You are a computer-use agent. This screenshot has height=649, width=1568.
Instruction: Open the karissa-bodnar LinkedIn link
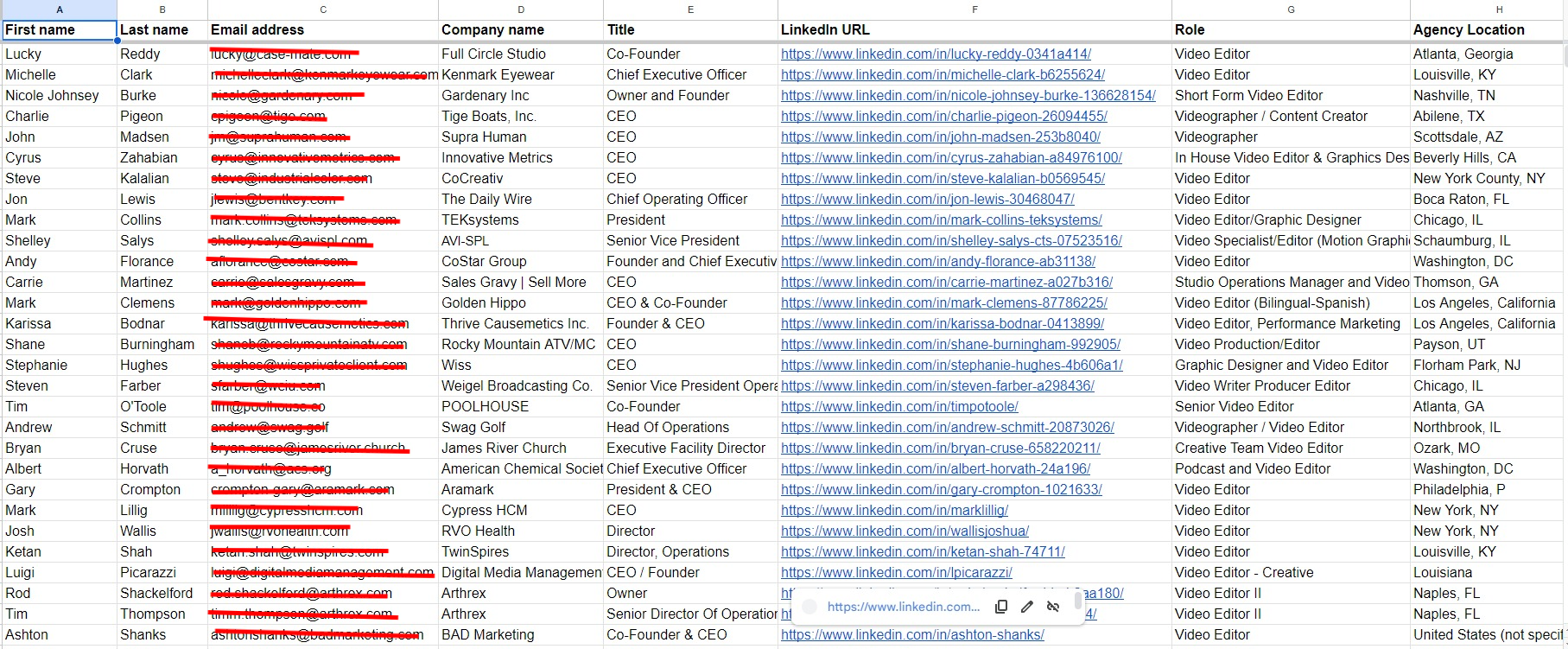coord(943,323)
